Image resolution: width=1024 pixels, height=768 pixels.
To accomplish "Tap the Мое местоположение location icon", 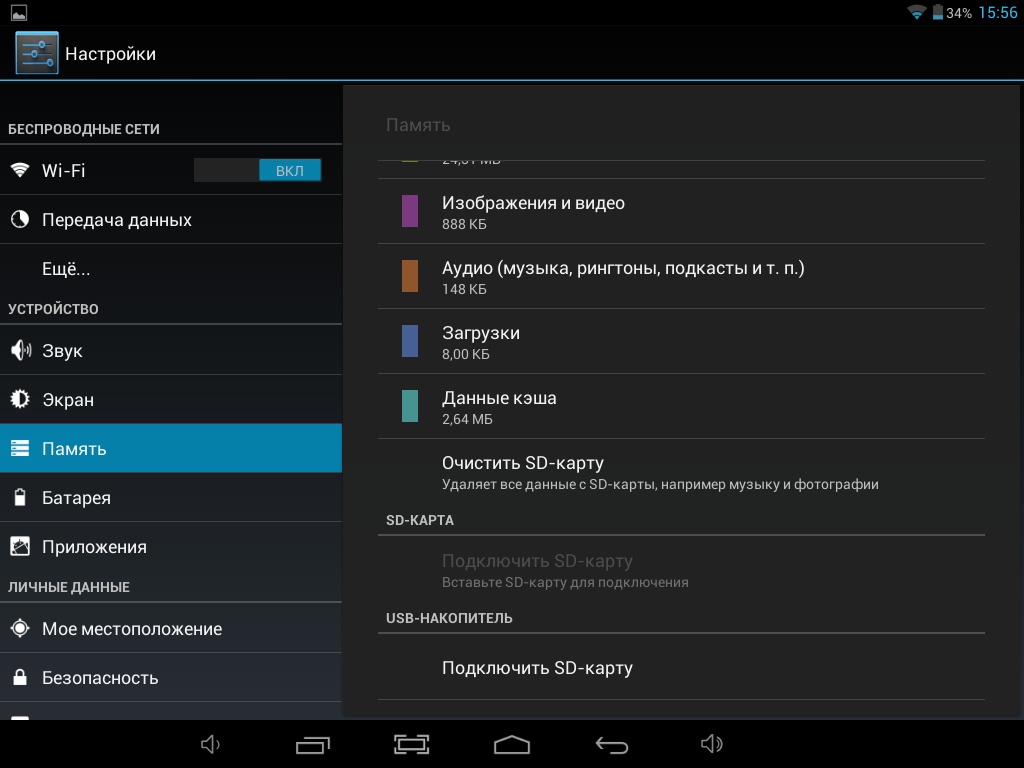I will click(20, 629).
